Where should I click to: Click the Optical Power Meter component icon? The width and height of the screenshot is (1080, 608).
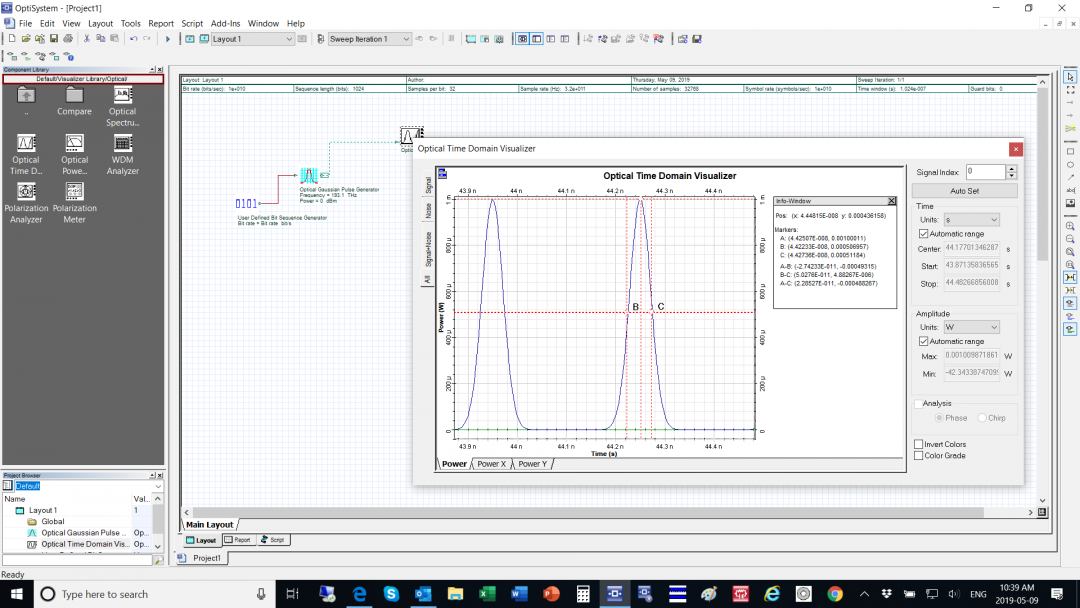75,143
